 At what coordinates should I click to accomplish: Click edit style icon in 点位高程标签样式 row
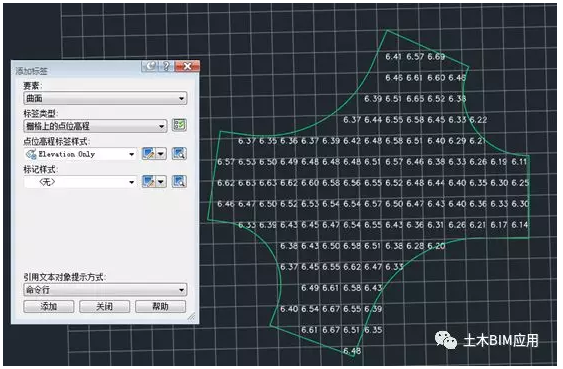pyautogui.click(x=148, y=154)
